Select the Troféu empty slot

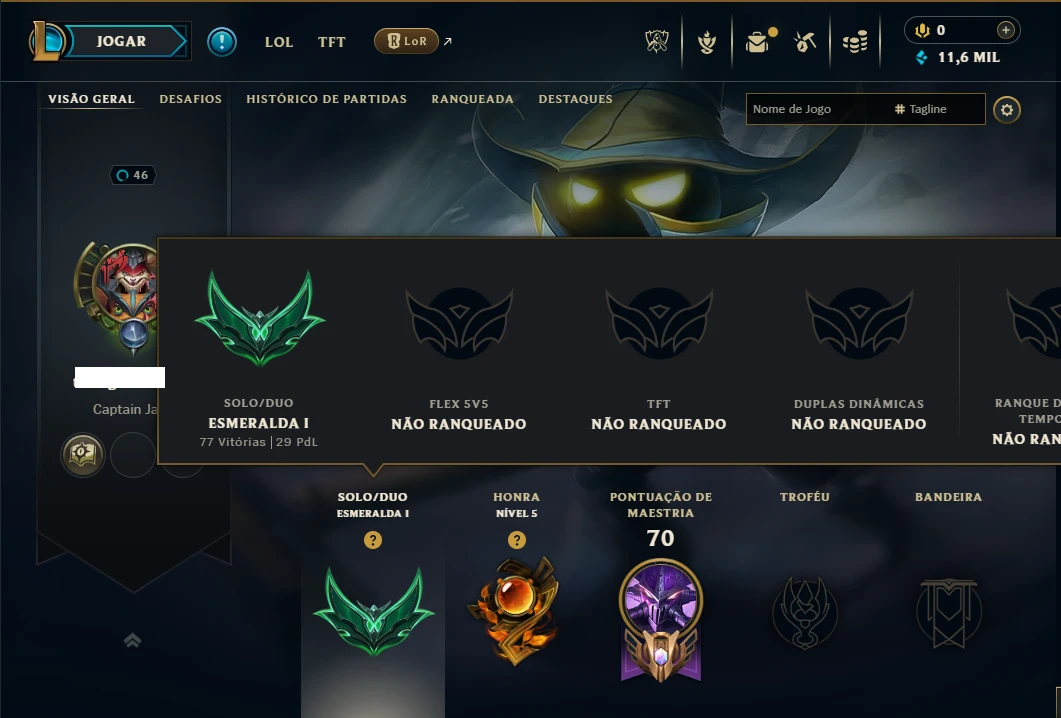point(805,612)
